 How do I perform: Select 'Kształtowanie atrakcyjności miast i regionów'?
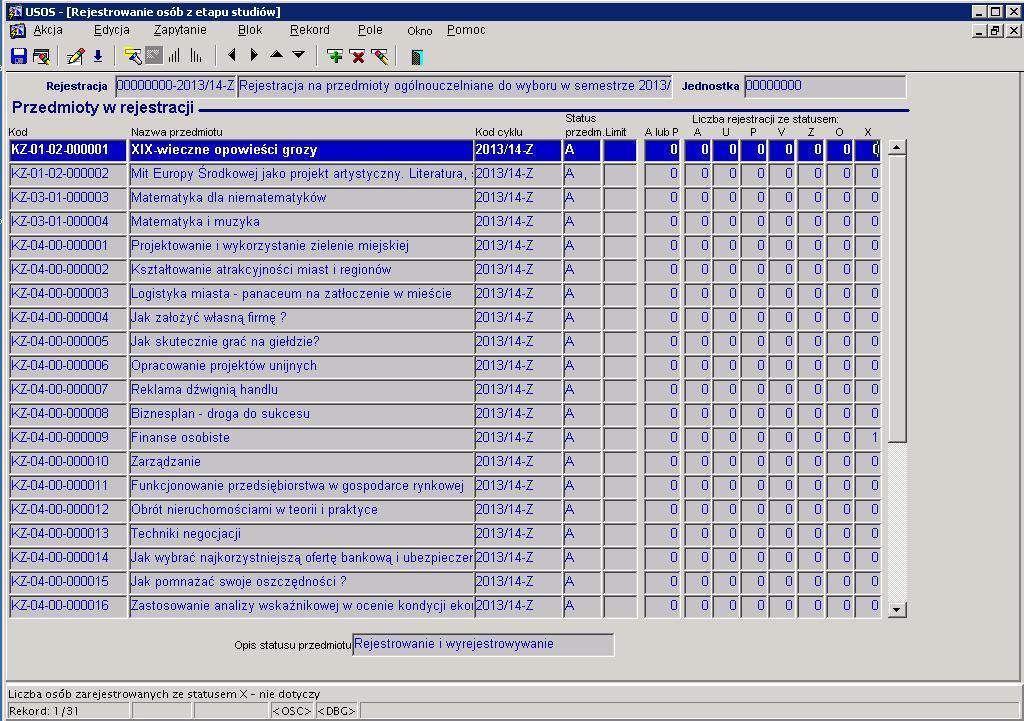[301, 270]
